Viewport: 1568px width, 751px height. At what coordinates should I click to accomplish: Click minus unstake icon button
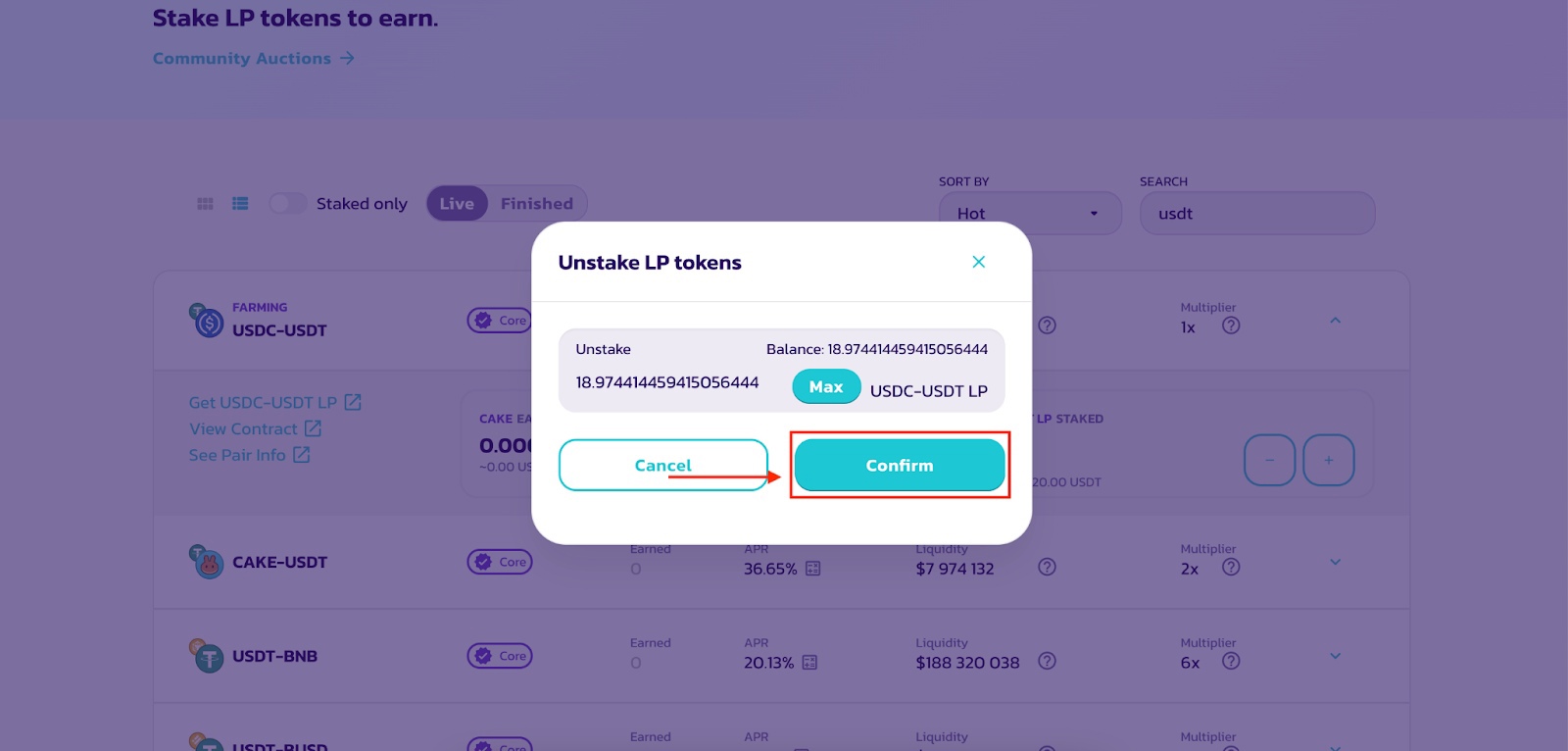1270,460
